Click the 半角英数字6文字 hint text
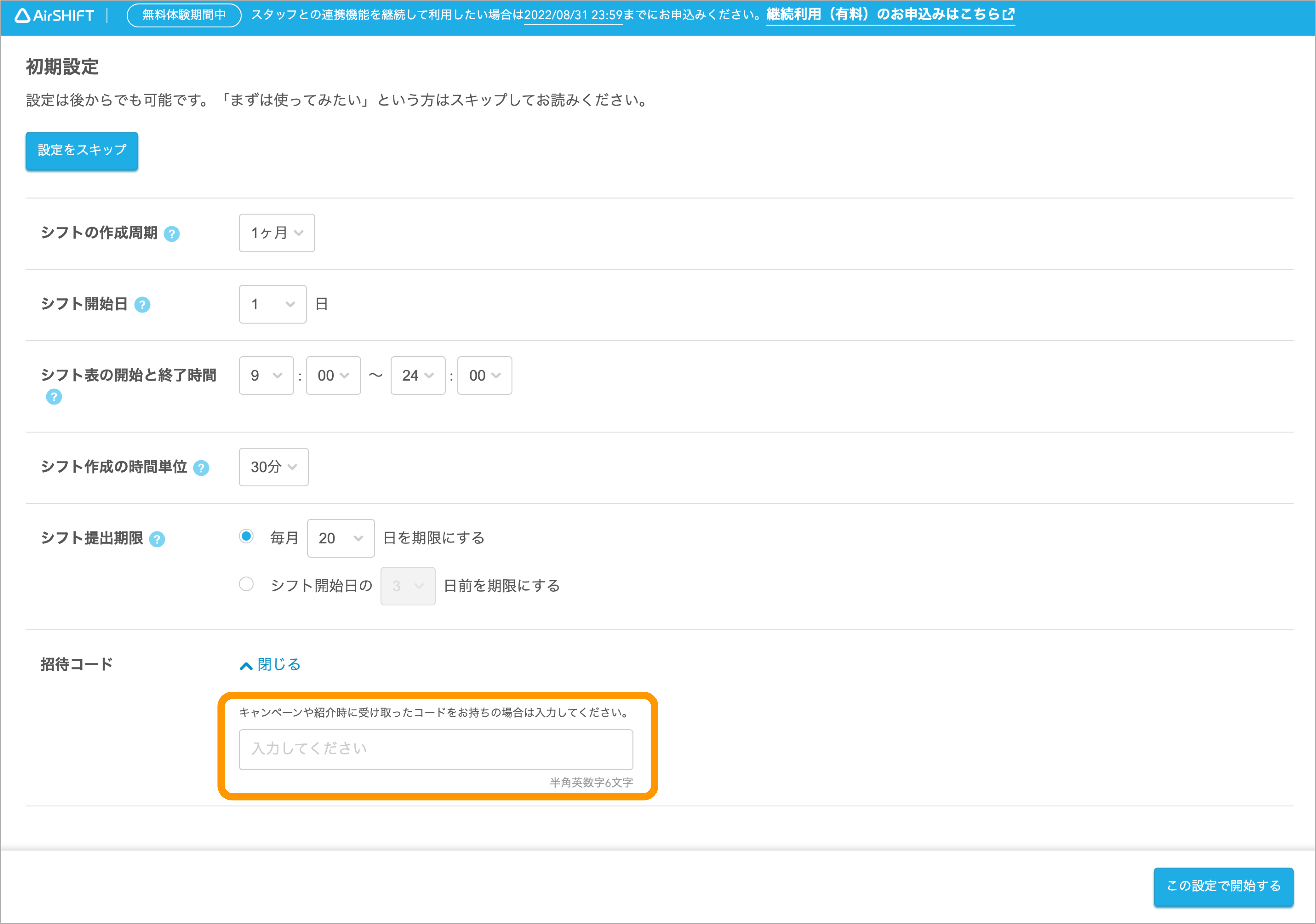Viewport: 1316px width, 924px height. pos(592,782)
